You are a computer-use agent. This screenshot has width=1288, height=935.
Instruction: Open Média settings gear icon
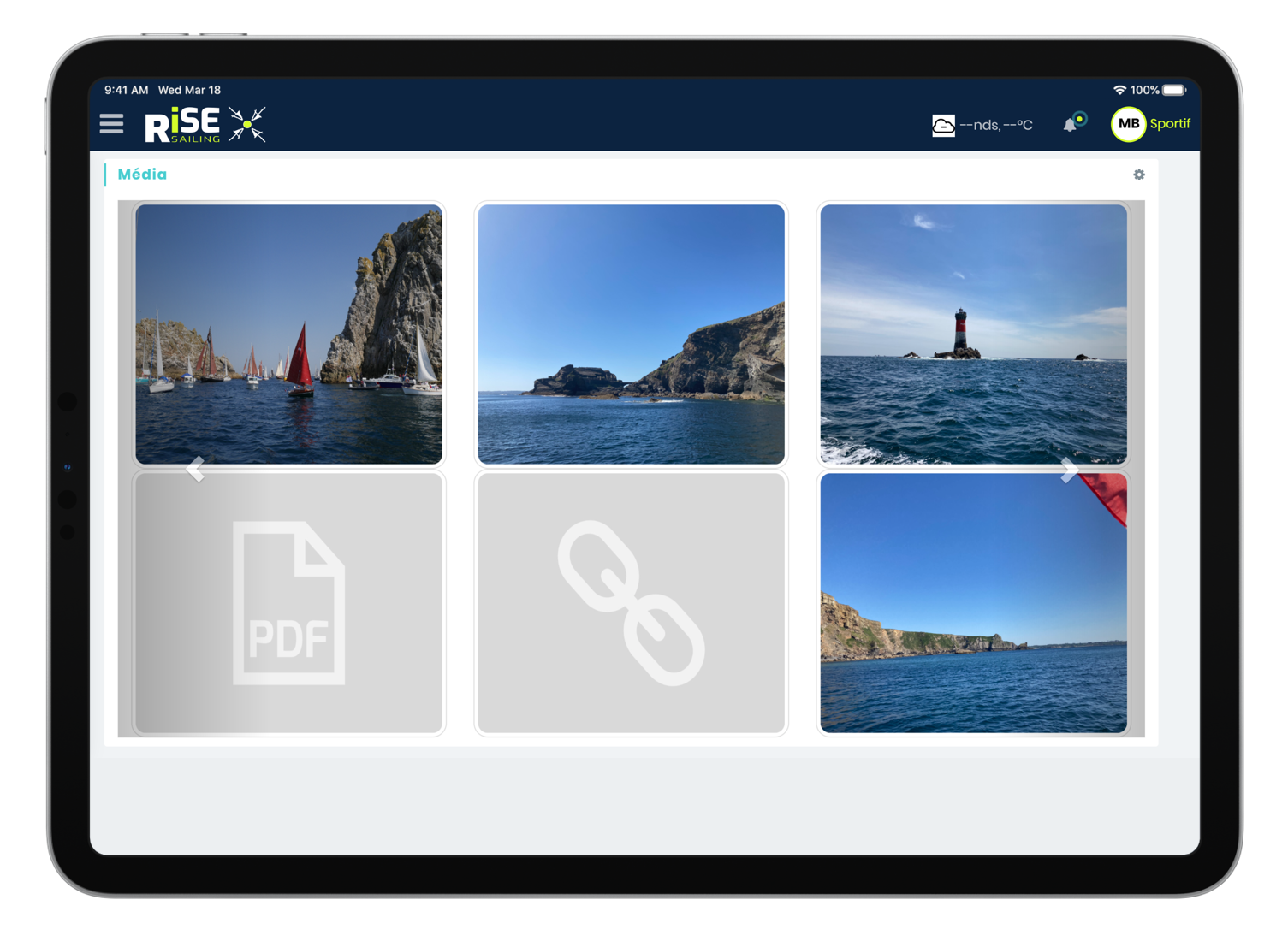1139,175
